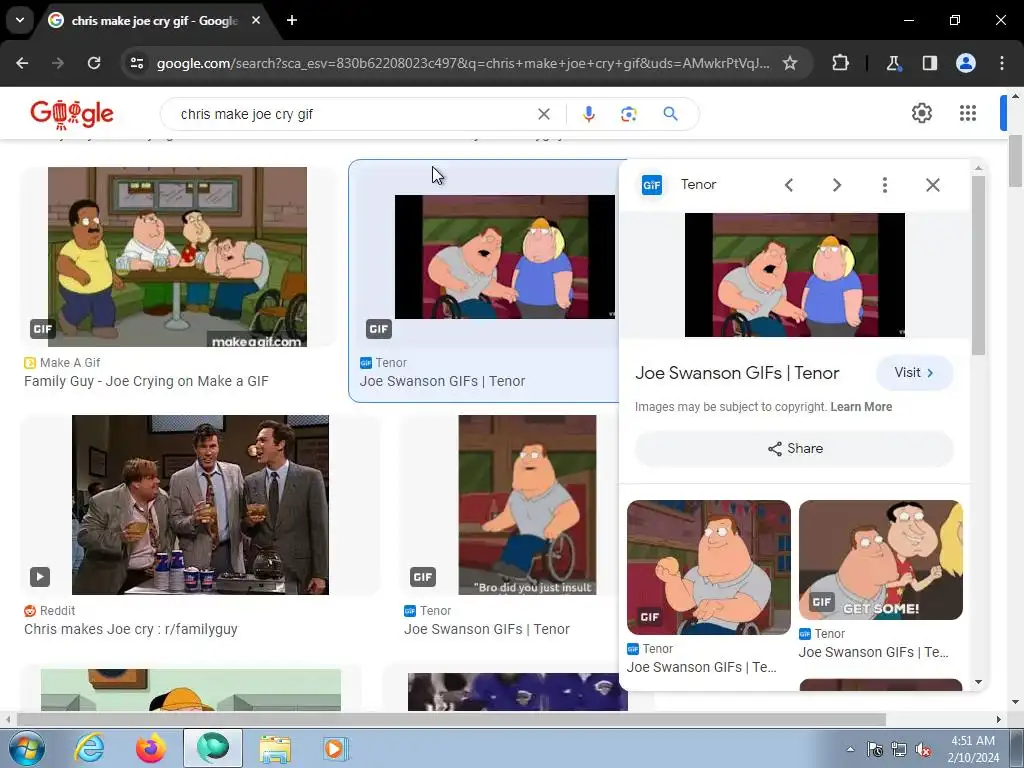This screenshot has width=1024, height=768.
Task: Open 'Chris makes Joe cry : r/familyguy' link
Action: coord(131,630)
